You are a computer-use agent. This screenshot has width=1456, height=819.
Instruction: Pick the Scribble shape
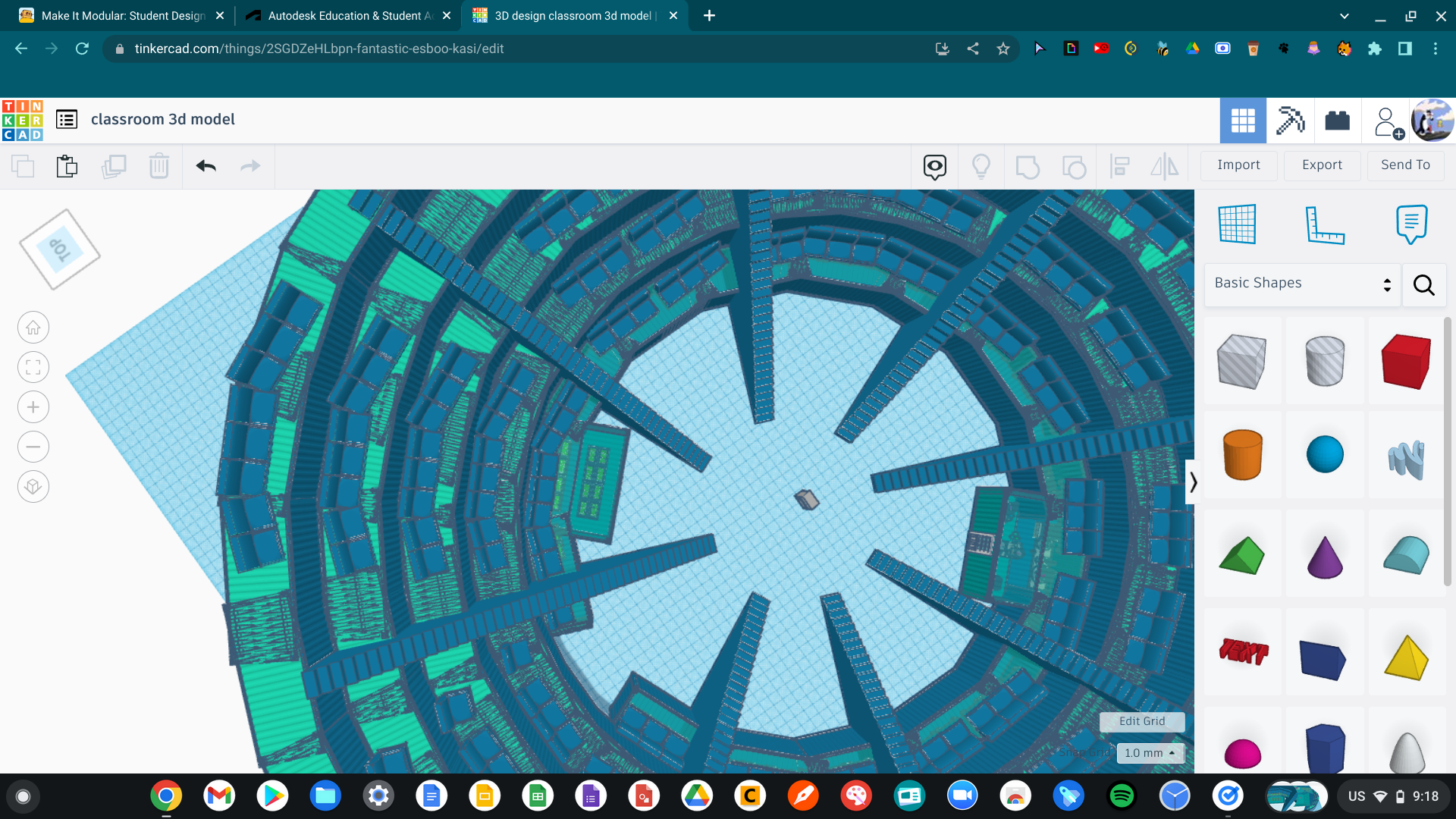(1406, 460)
